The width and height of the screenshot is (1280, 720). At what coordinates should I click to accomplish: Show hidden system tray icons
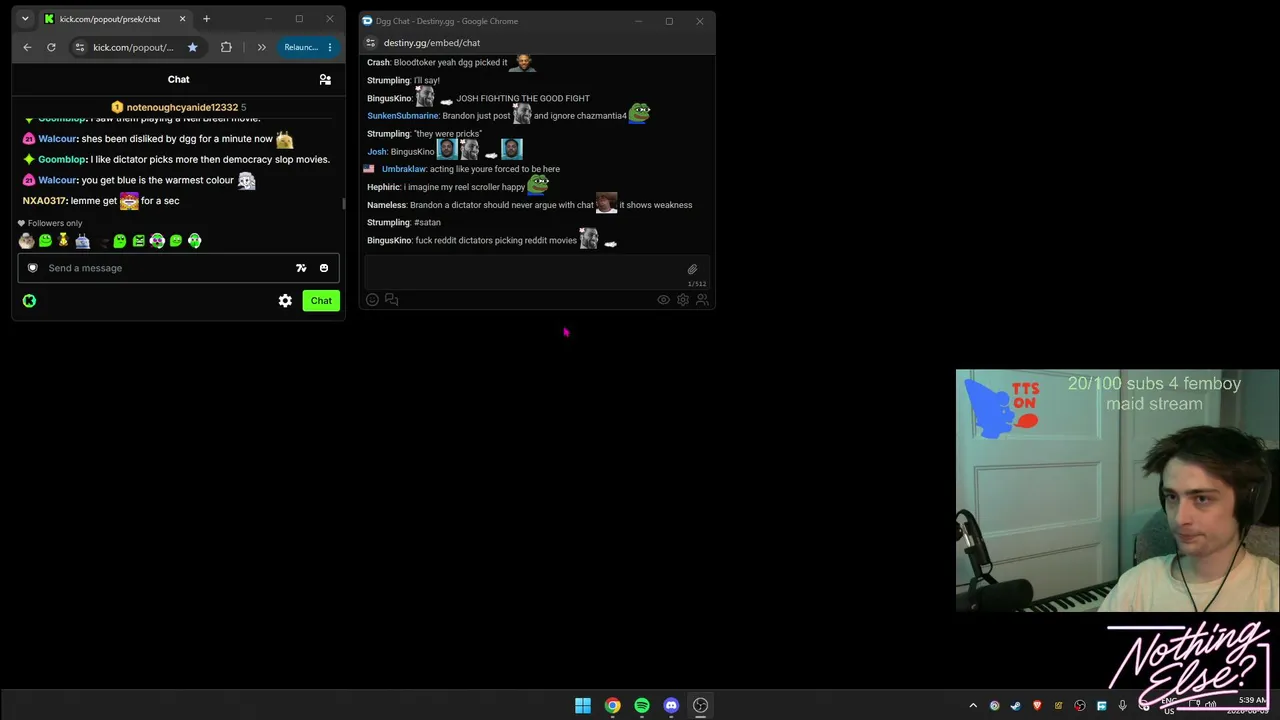click(x=973, y=706)
